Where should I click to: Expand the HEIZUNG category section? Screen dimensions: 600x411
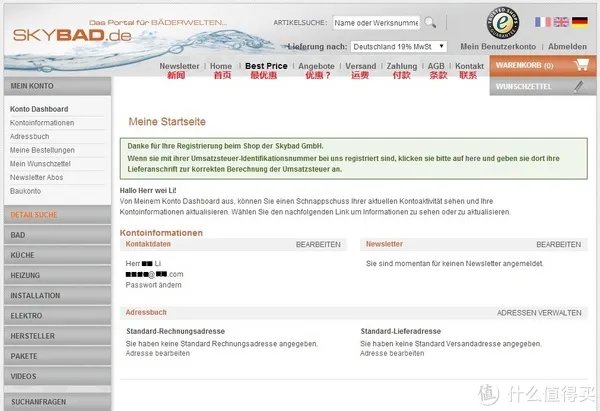point(55,275)
